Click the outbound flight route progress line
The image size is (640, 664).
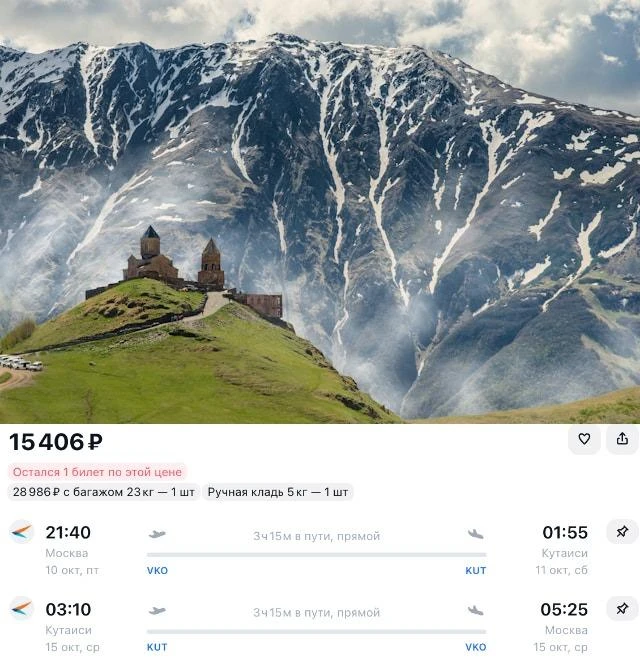316,554
